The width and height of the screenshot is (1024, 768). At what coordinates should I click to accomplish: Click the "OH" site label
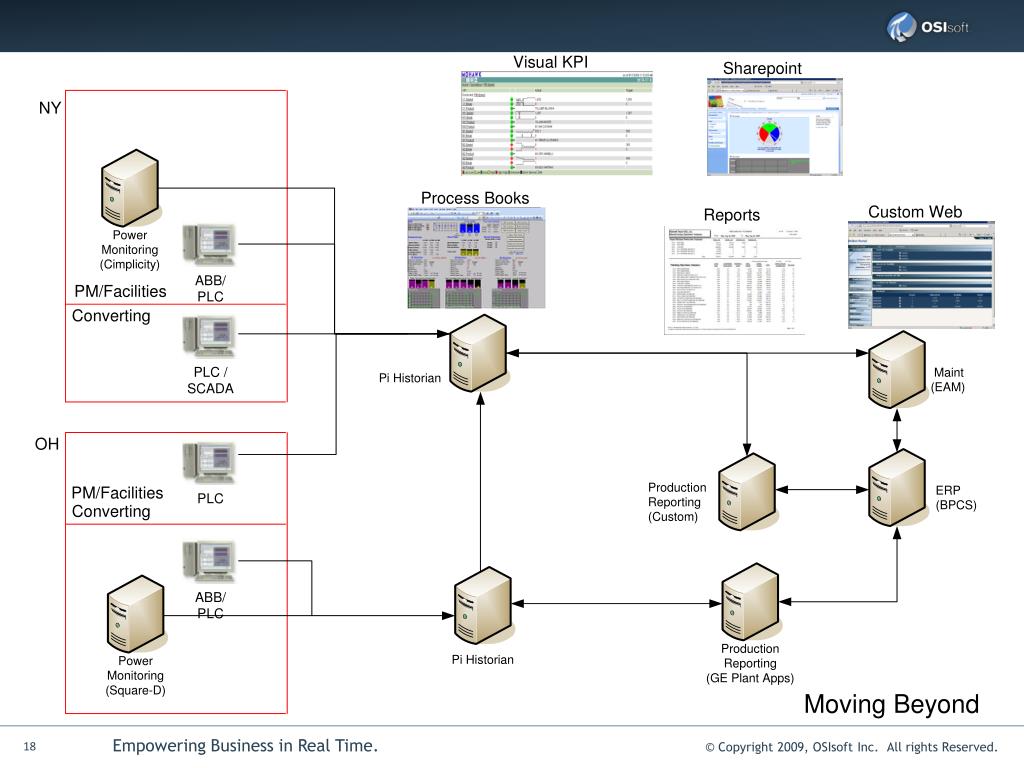pos(46,444)
